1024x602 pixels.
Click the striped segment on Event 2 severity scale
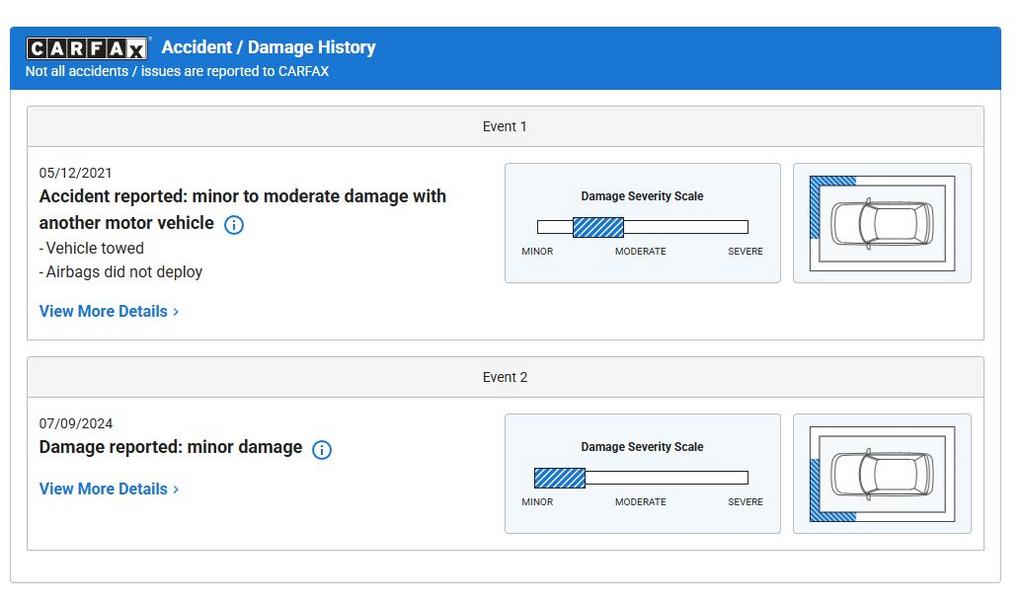559,478
